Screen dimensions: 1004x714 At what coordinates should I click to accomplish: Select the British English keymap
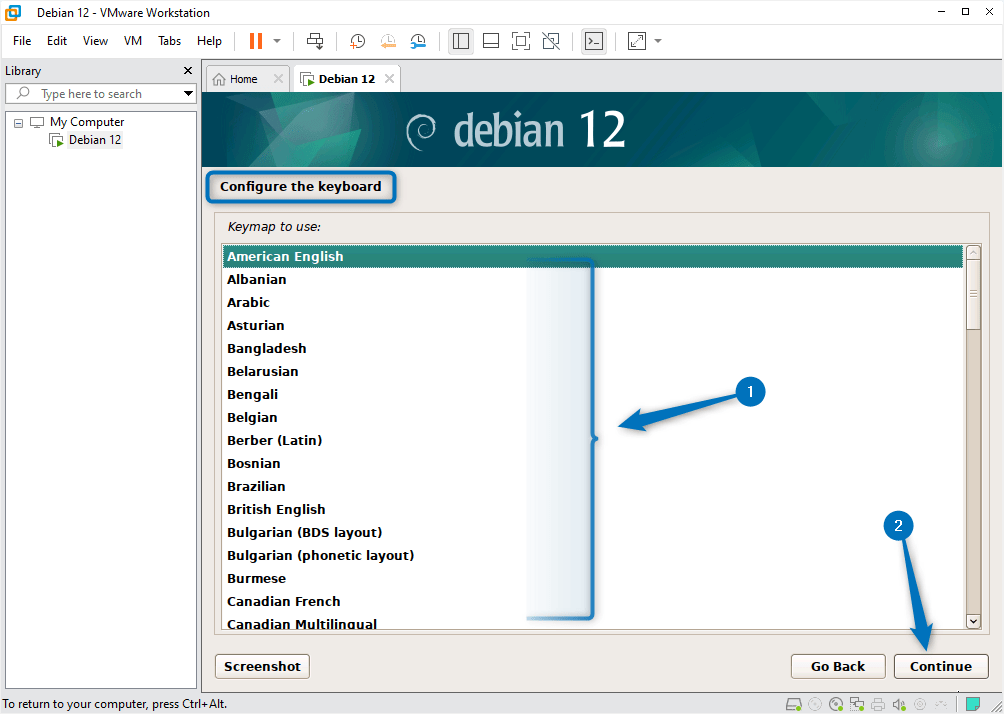276,509
